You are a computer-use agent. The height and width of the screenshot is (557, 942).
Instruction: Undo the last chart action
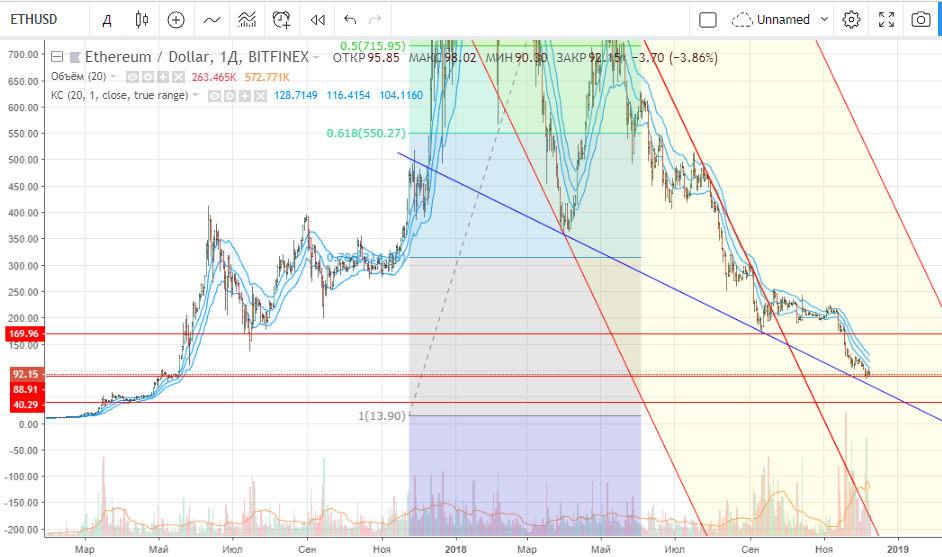(x=349, y=19)
